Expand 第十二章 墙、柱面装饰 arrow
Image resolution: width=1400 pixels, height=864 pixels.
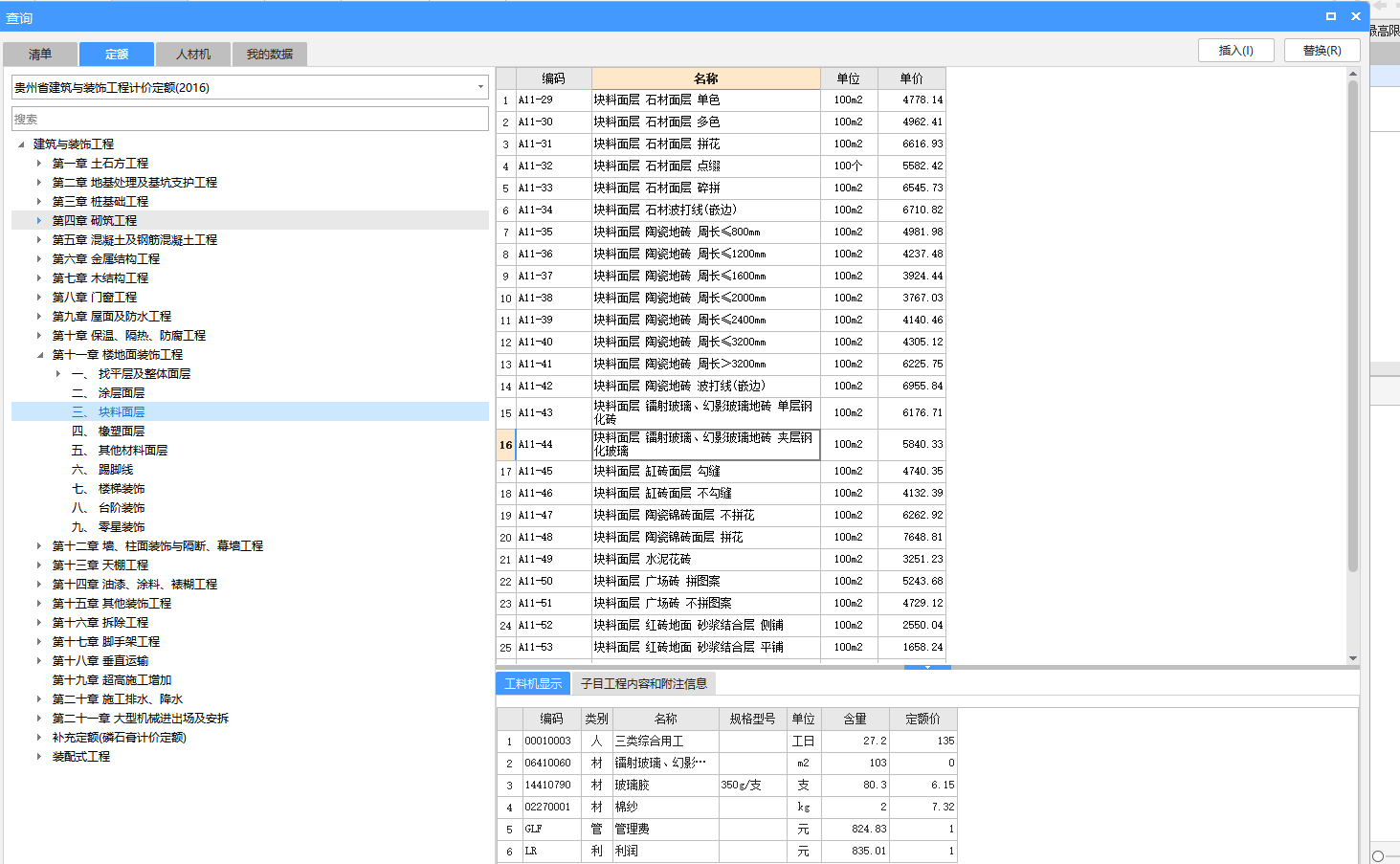point(39,546)
